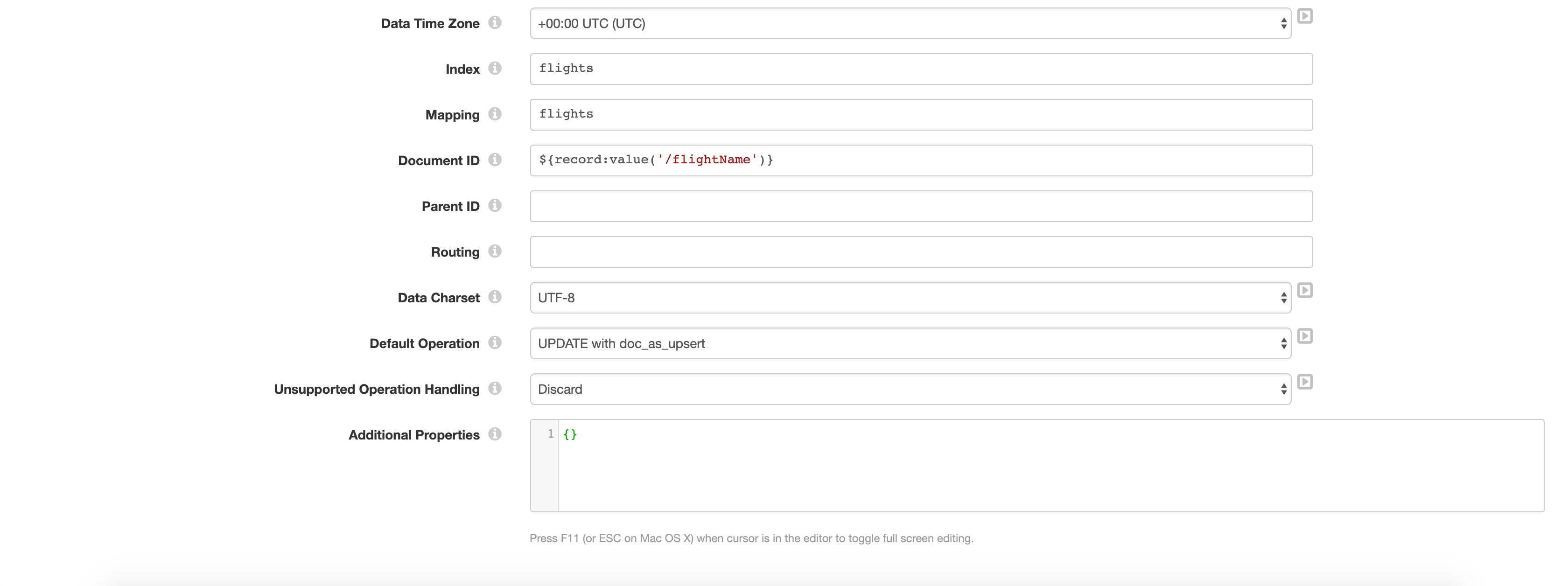Click the Data Charset info icon

pos(495,297)
